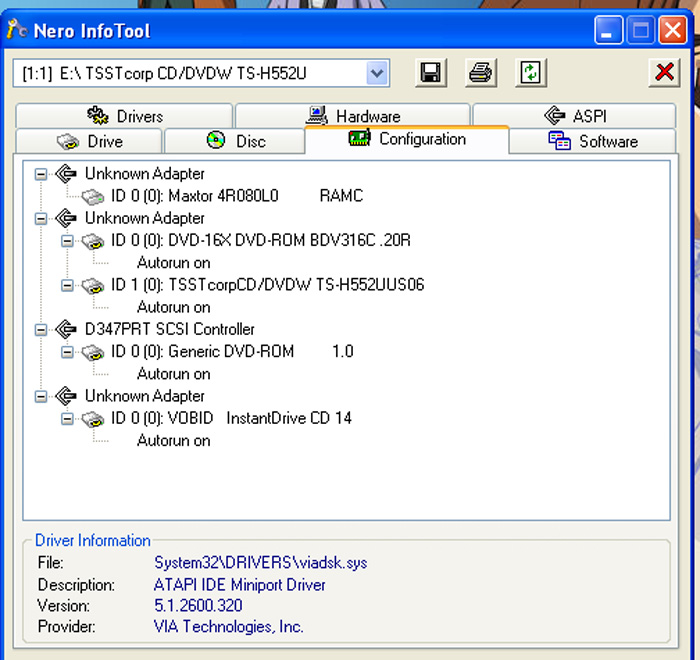Open the ASPI tab
700x660 pixels.
pyautogui.click(x=574, y=116)
